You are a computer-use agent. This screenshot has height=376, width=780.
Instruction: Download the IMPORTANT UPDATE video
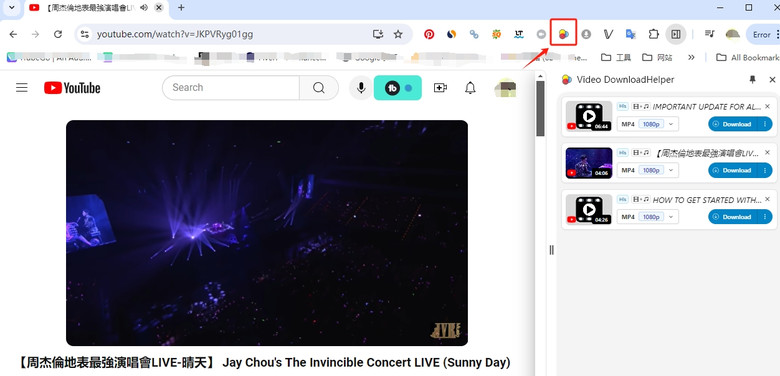coord(732,124)
